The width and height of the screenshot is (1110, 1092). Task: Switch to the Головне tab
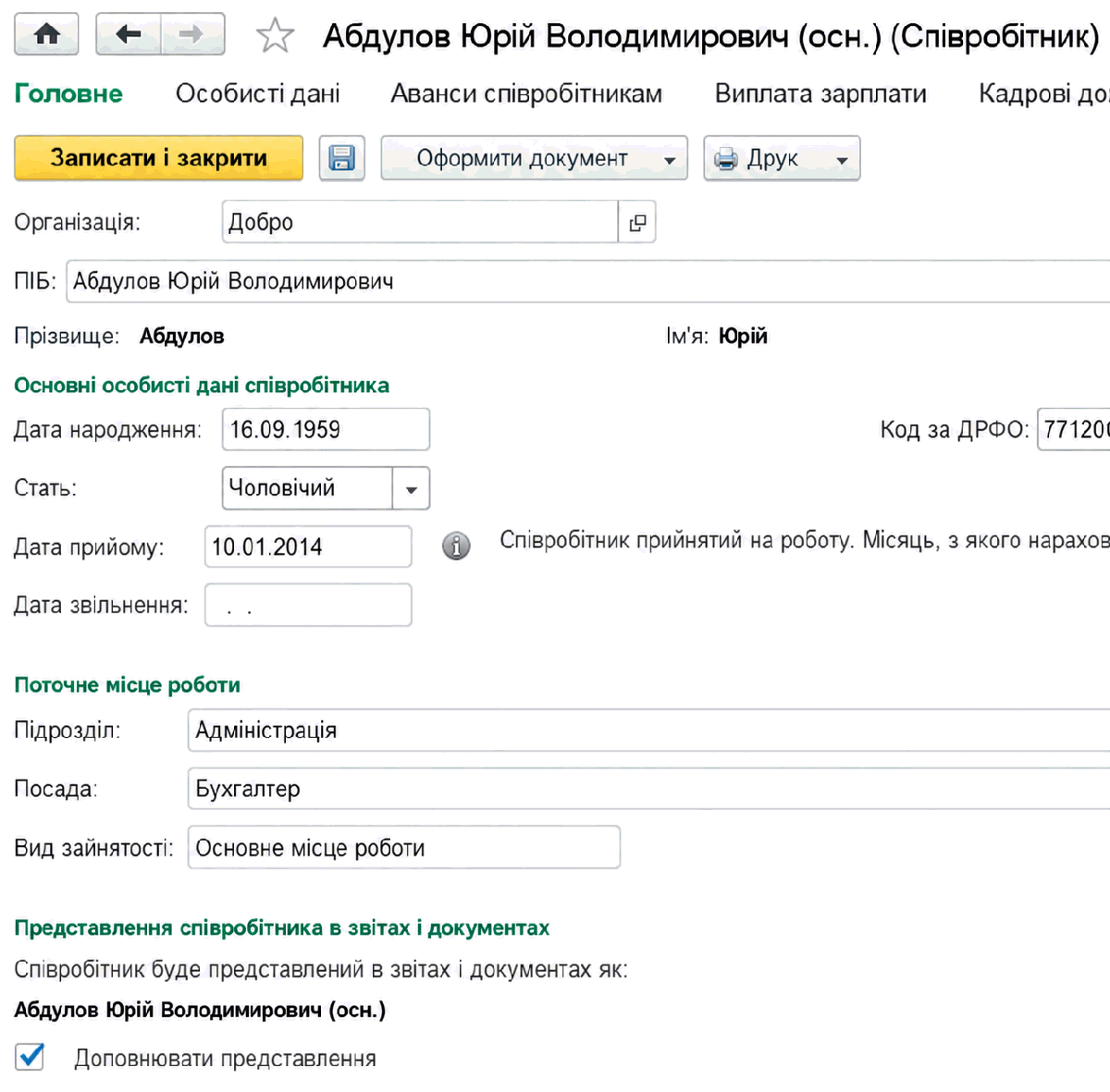(x=68, y=93)
